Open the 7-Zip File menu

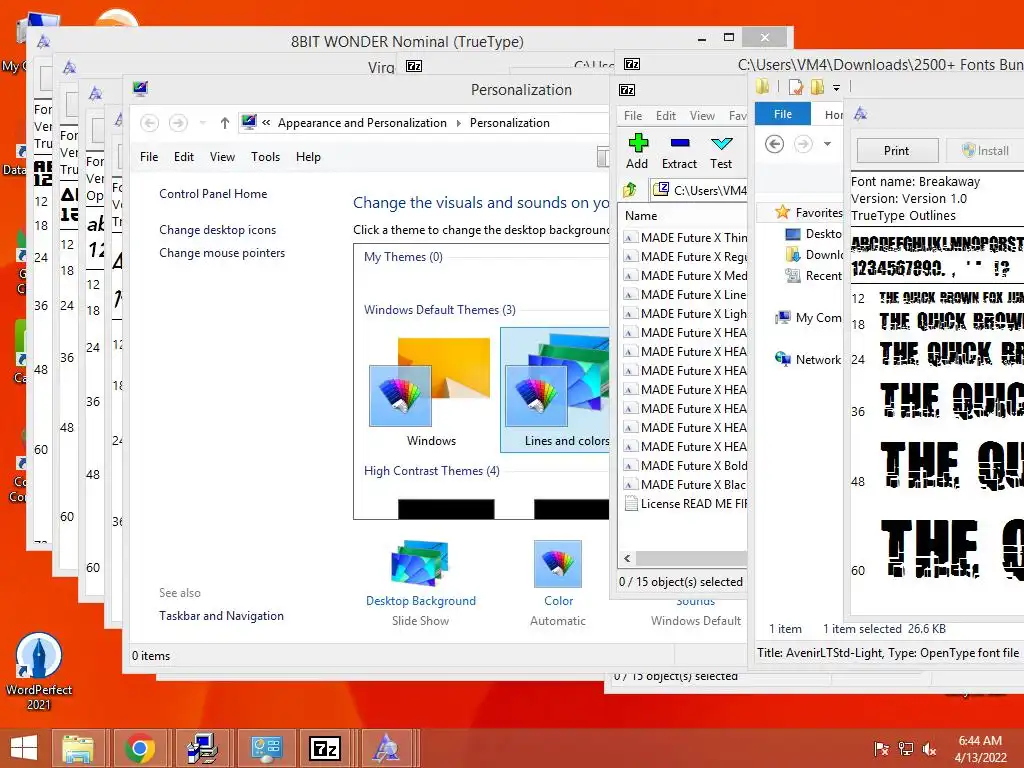pos(633,116)
